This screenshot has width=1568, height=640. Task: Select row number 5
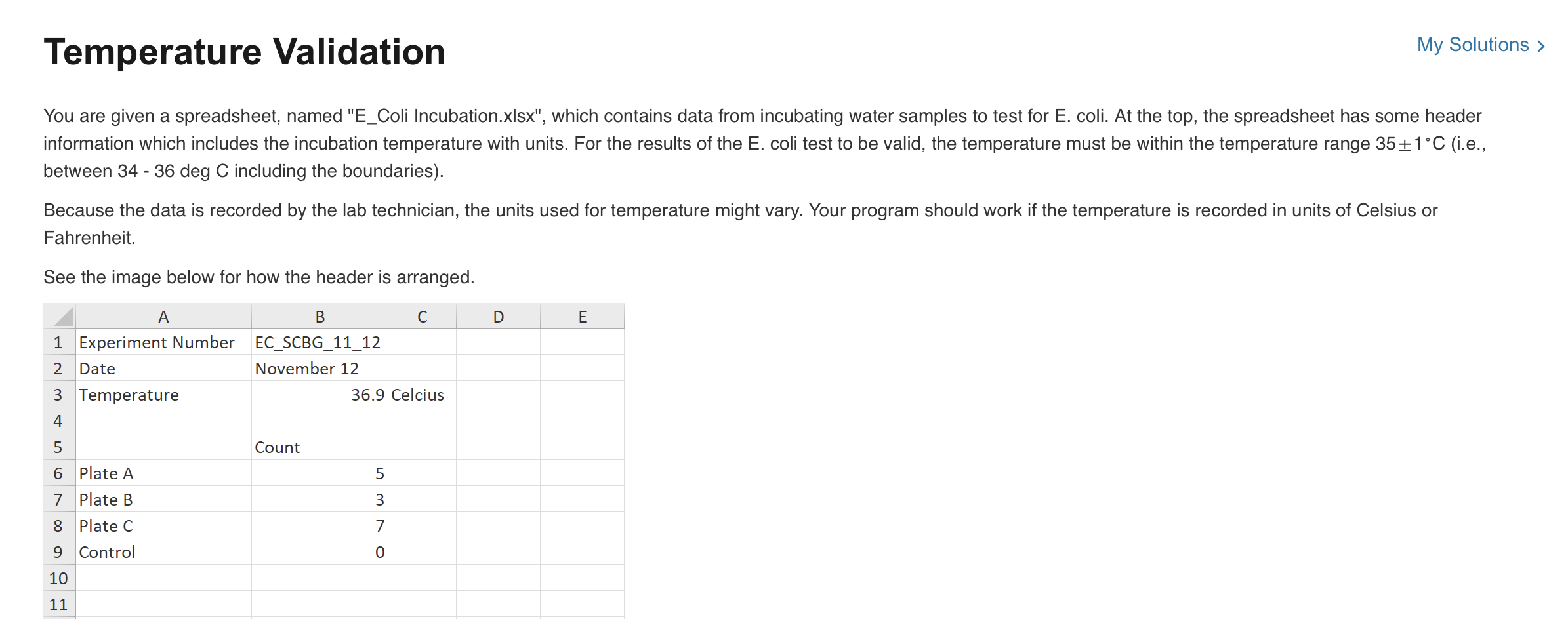click(x=59, y=447)
